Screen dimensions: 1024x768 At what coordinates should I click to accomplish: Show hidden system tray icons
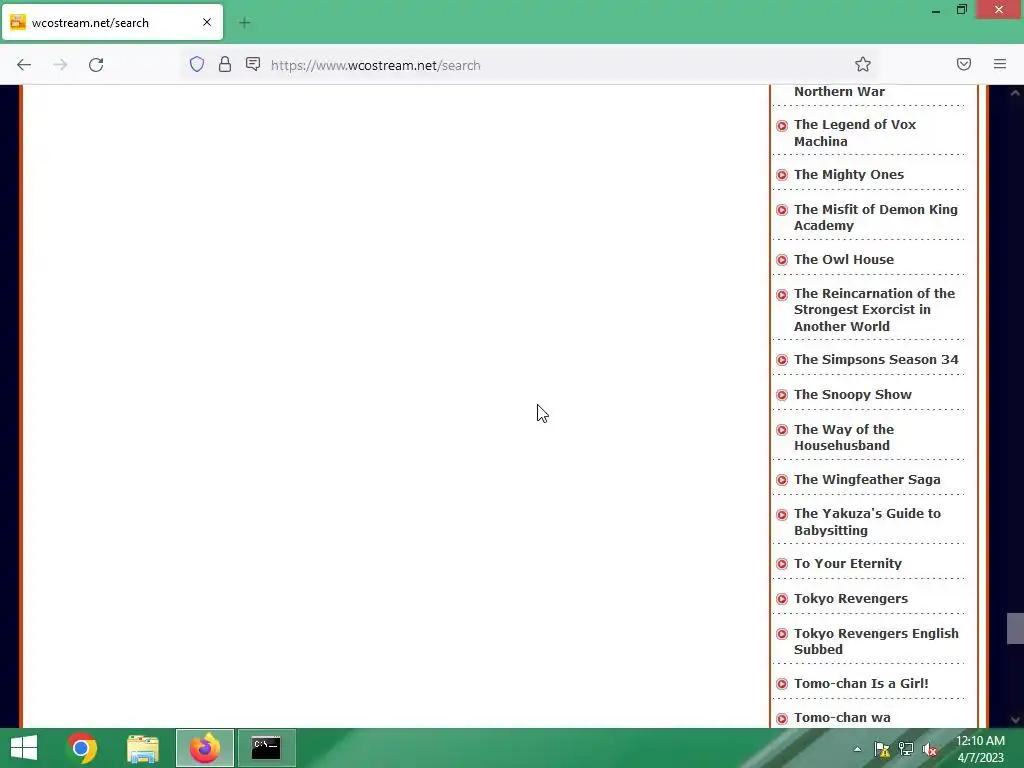[x=857, y=749]
